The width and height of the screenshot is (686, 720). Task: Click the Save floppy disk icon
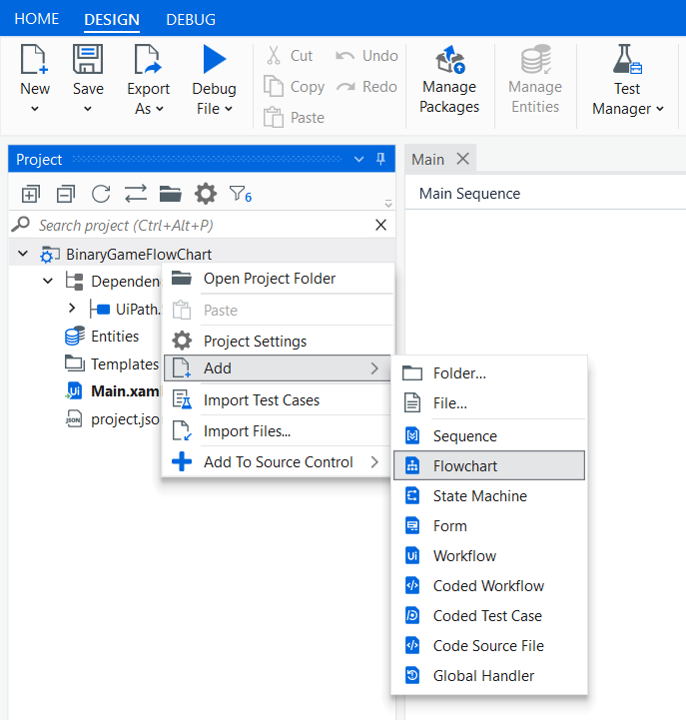(x=88, y=59)
